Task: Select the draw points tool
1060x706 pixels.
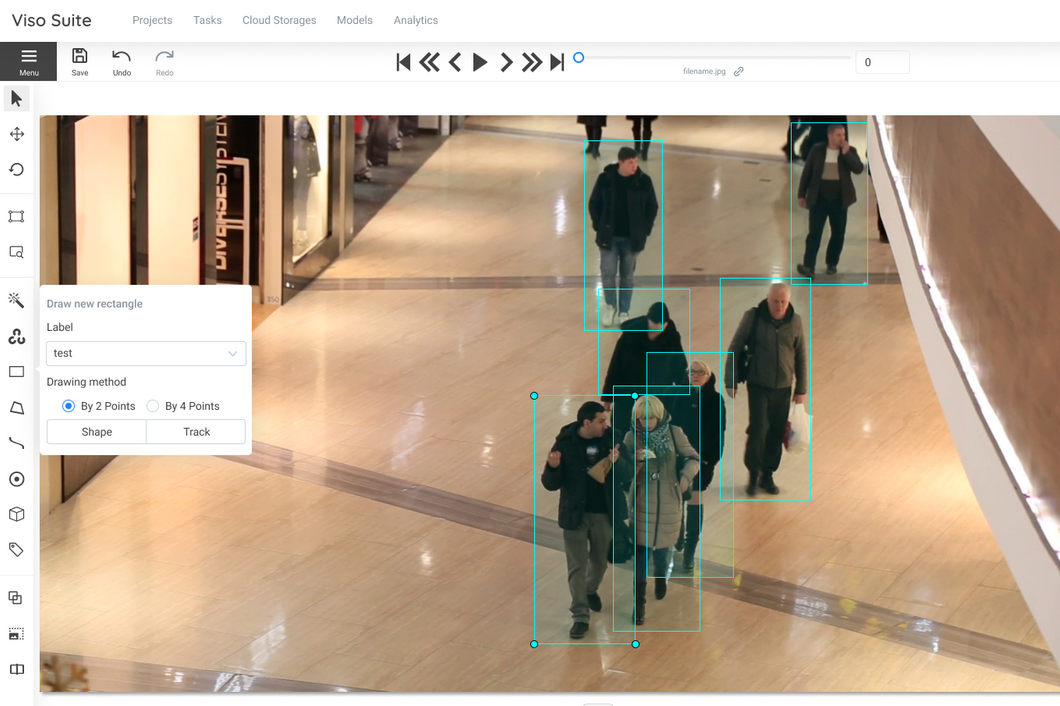Action: [x=16, y=479]
